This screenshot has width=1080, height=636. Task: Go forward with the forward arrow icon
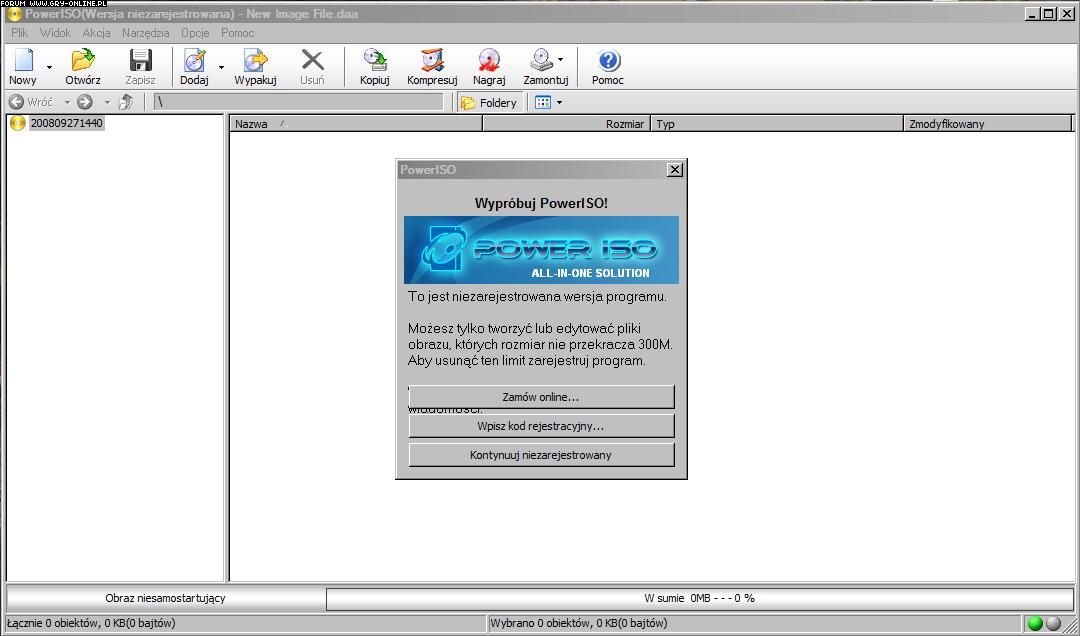coord(85,103)
